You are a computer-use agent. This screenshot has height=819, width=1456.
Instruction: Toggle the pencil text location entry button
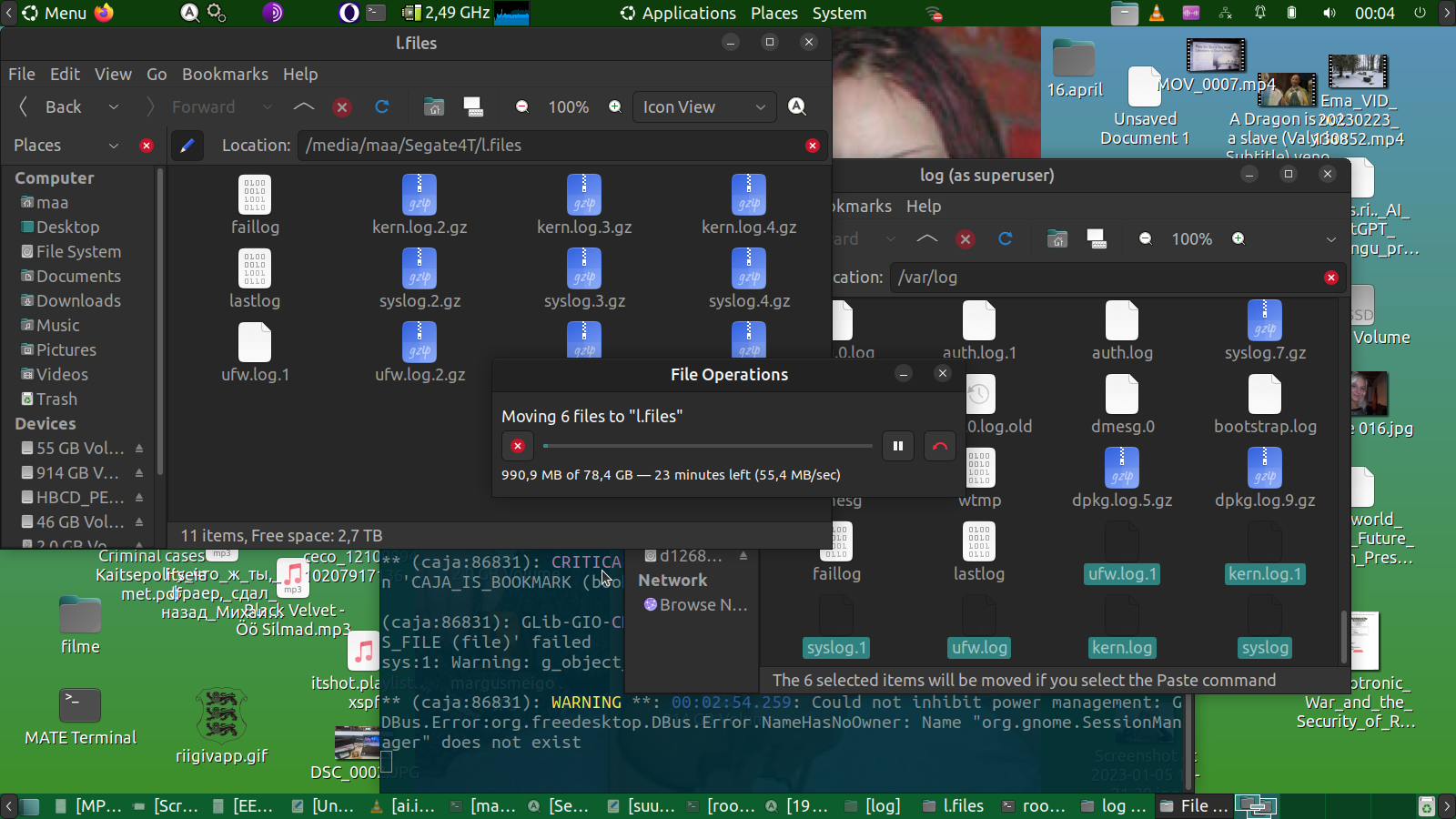click(187, 146)
